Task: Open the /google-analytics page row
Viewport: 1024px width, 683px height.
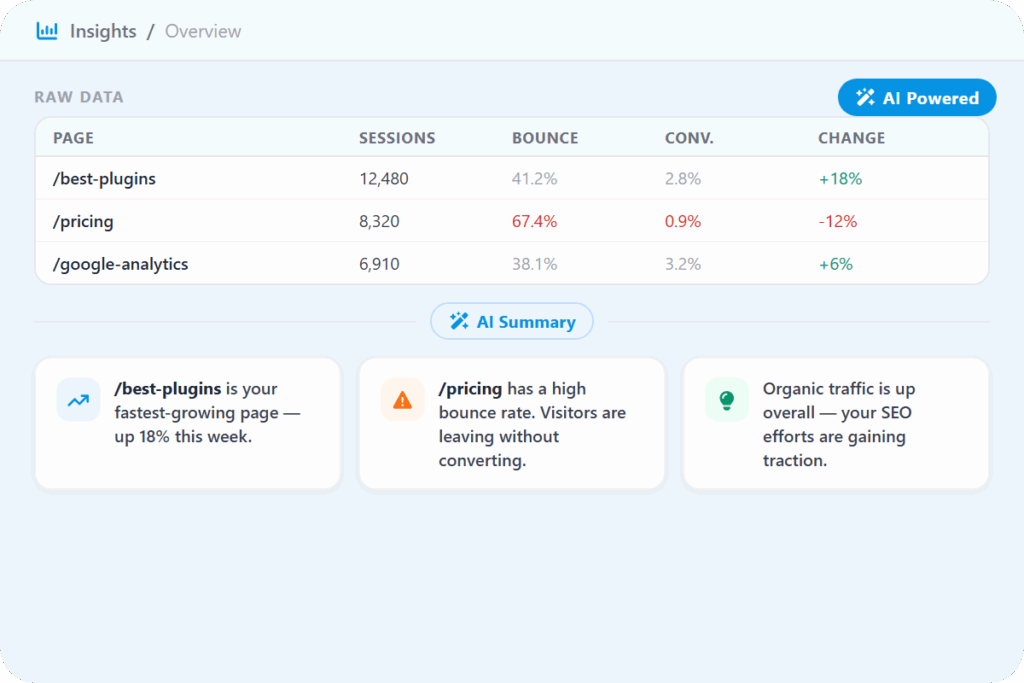Action: [x=121, y=264]
